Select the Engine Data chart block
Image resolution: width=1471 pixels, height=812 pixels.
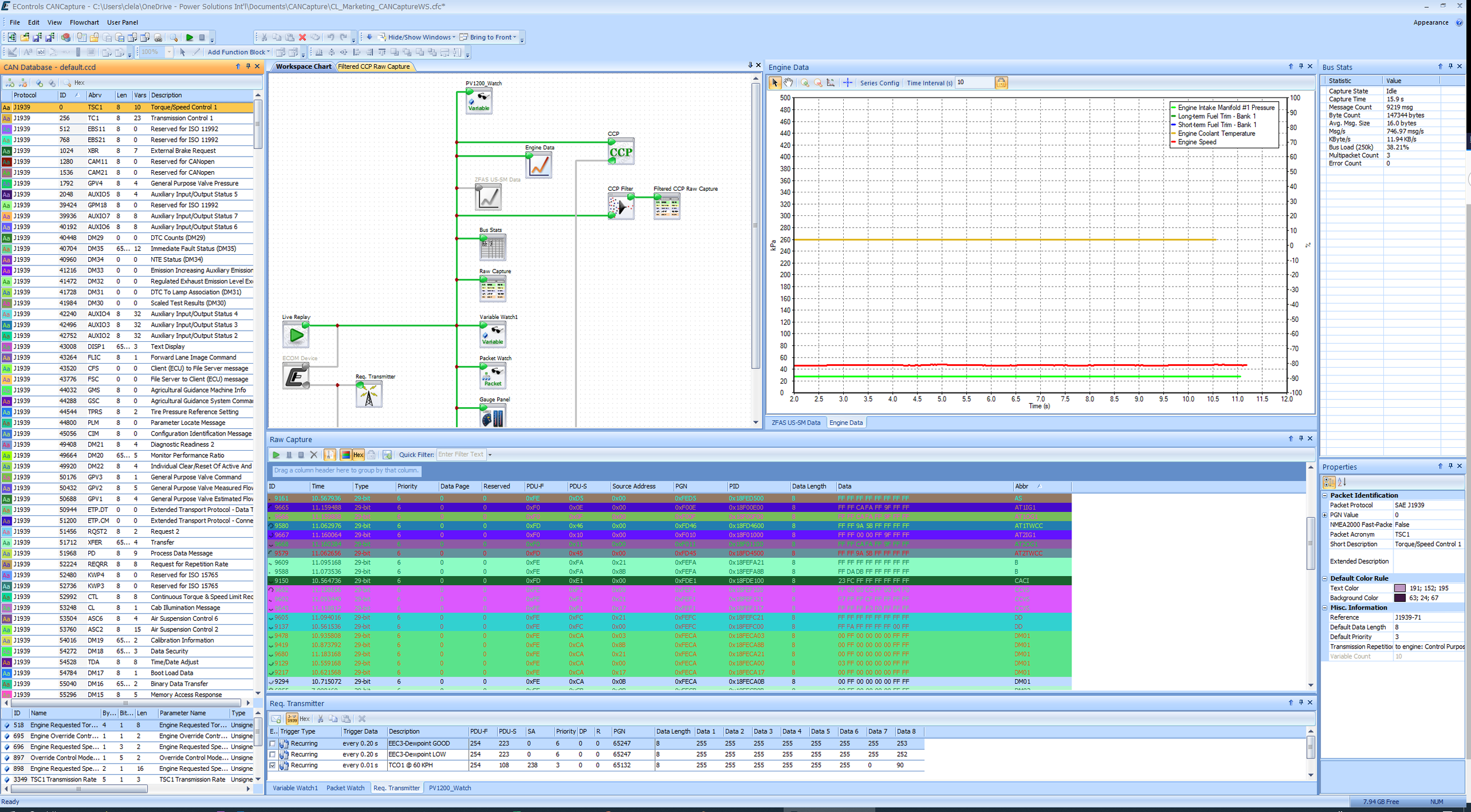tap(538, 165)
